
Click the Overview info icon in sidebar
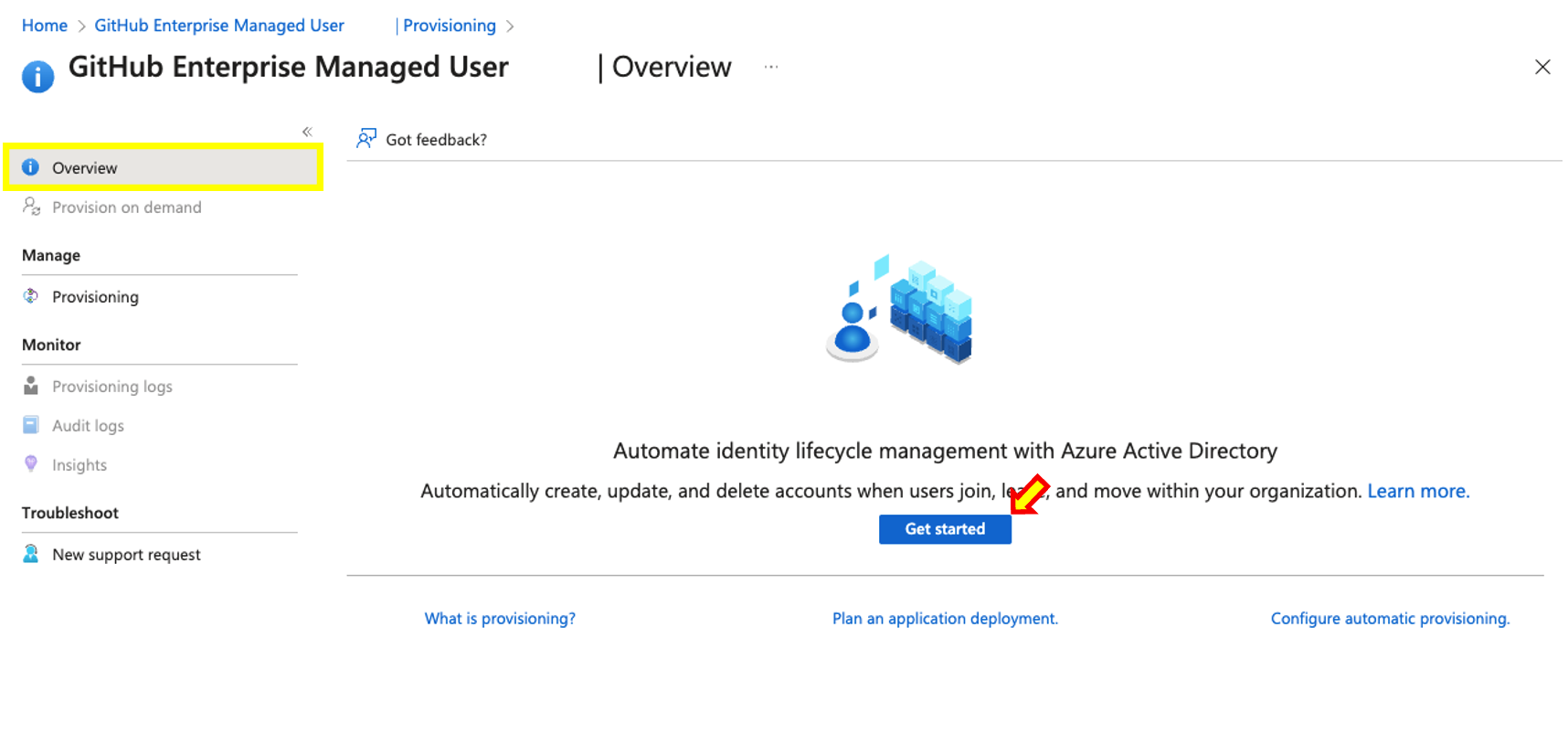30,167
